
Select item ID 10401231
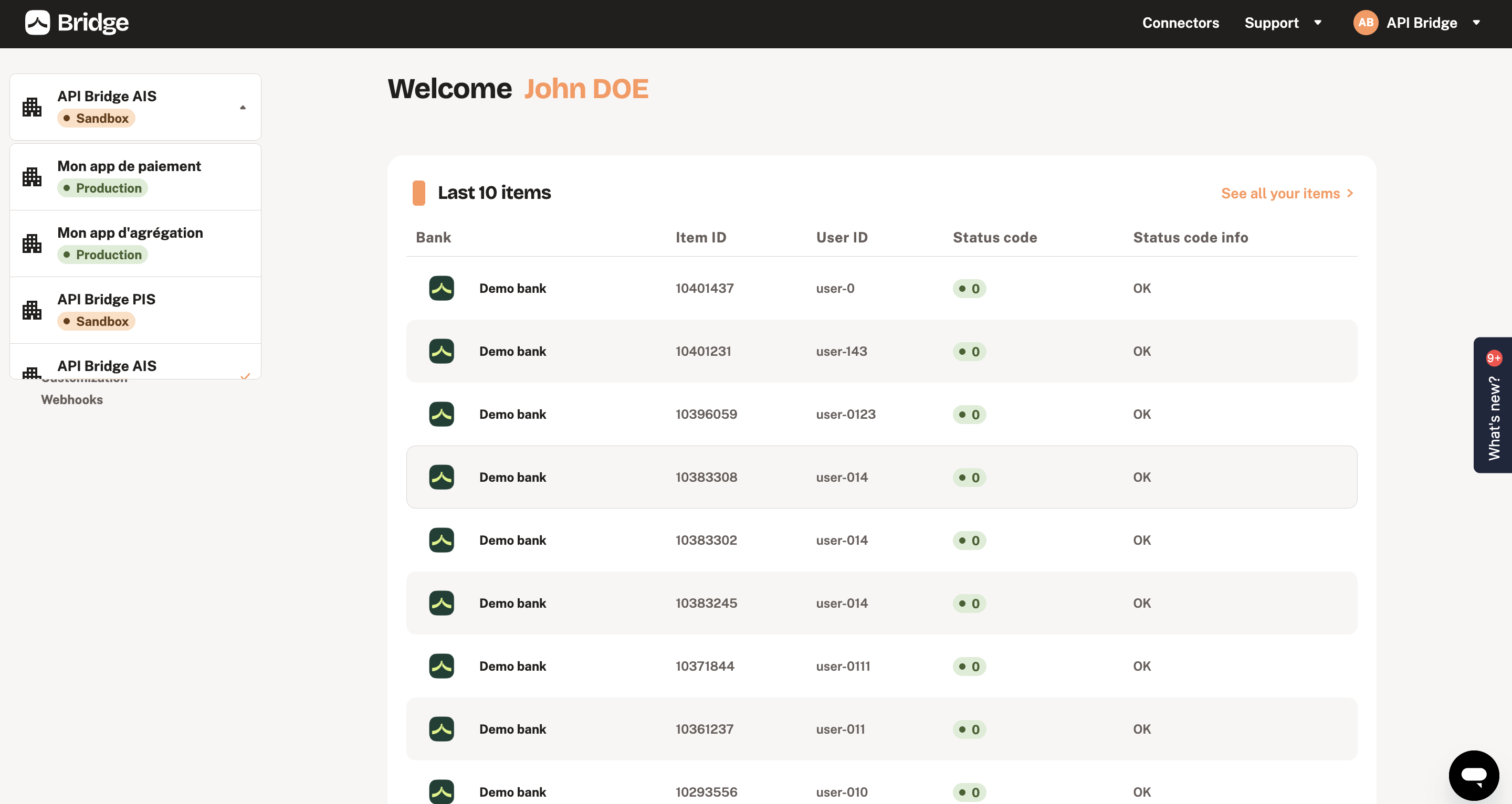[703, 351]
